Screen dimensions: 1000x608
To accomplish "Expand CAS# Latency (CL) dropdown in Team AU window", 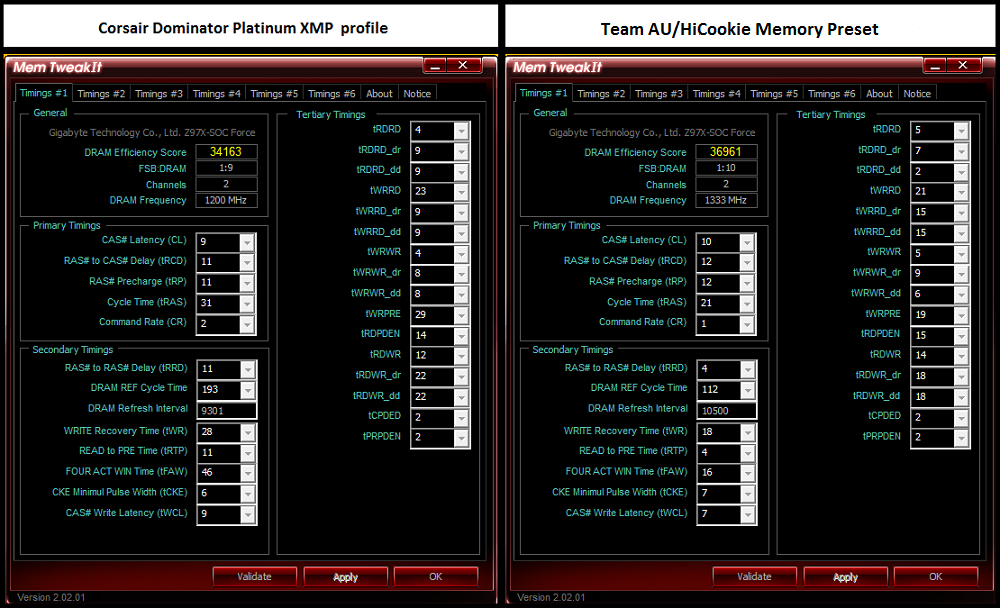I will (747, 242).
